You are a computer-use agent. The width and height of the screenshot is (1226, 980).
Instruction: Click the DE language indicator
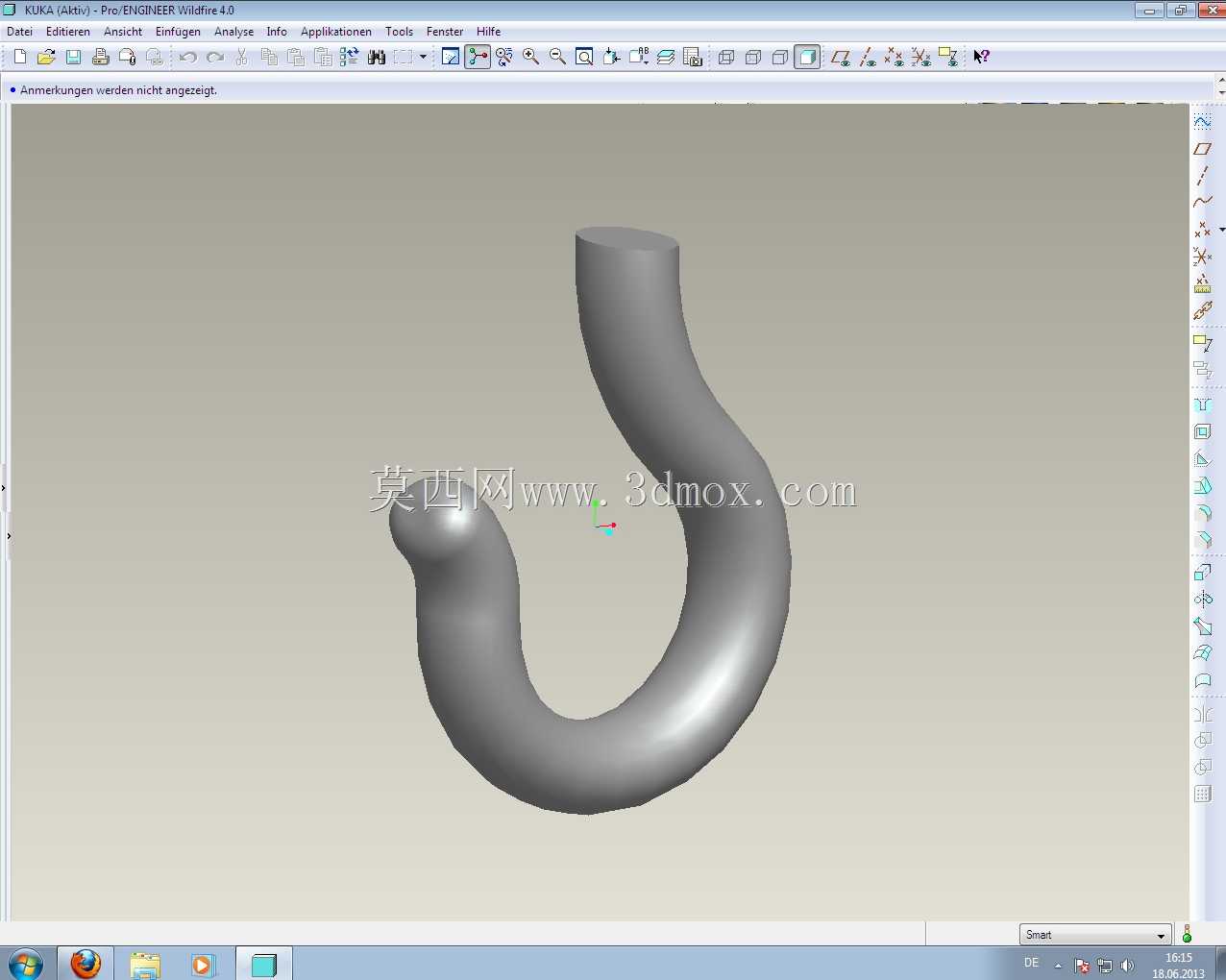1031,963
